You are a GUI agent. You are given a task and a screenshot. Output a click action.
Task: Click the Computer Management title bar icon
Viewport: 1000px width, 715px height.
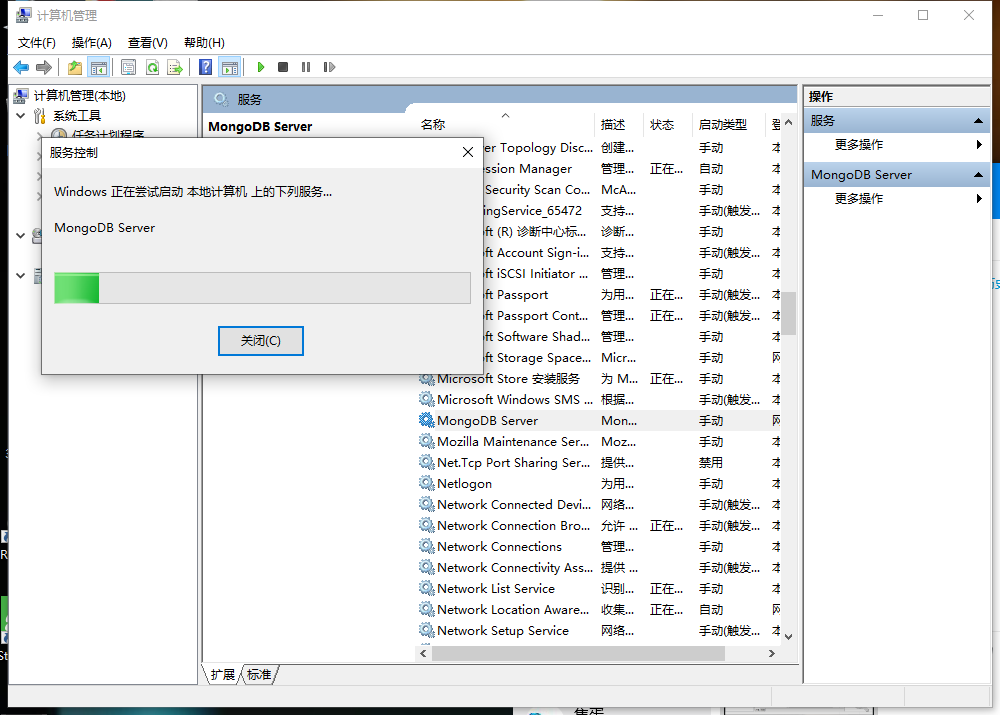24,15
